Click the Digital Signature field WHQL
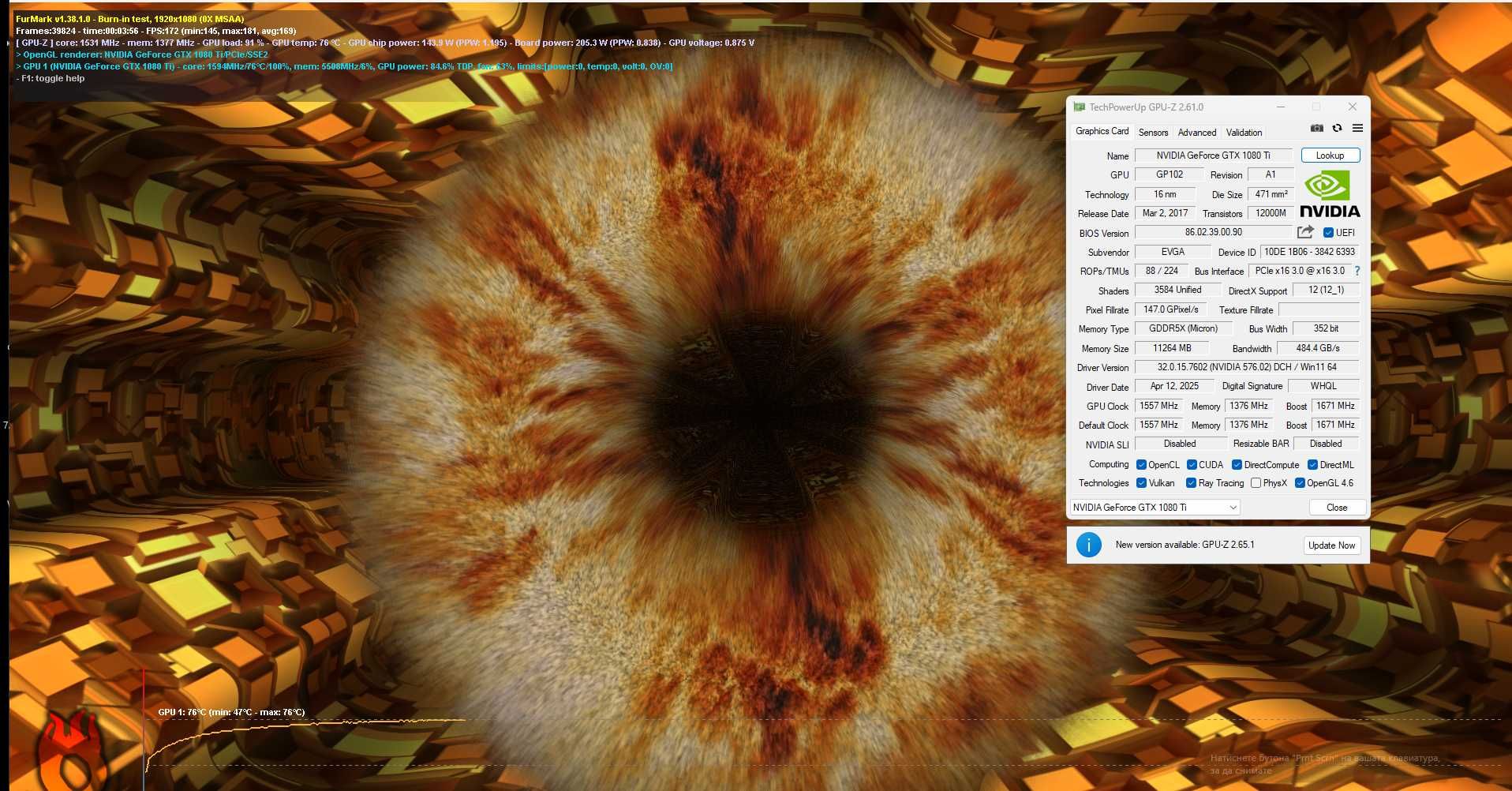The image size is (1512, 791). (1324, 386)
